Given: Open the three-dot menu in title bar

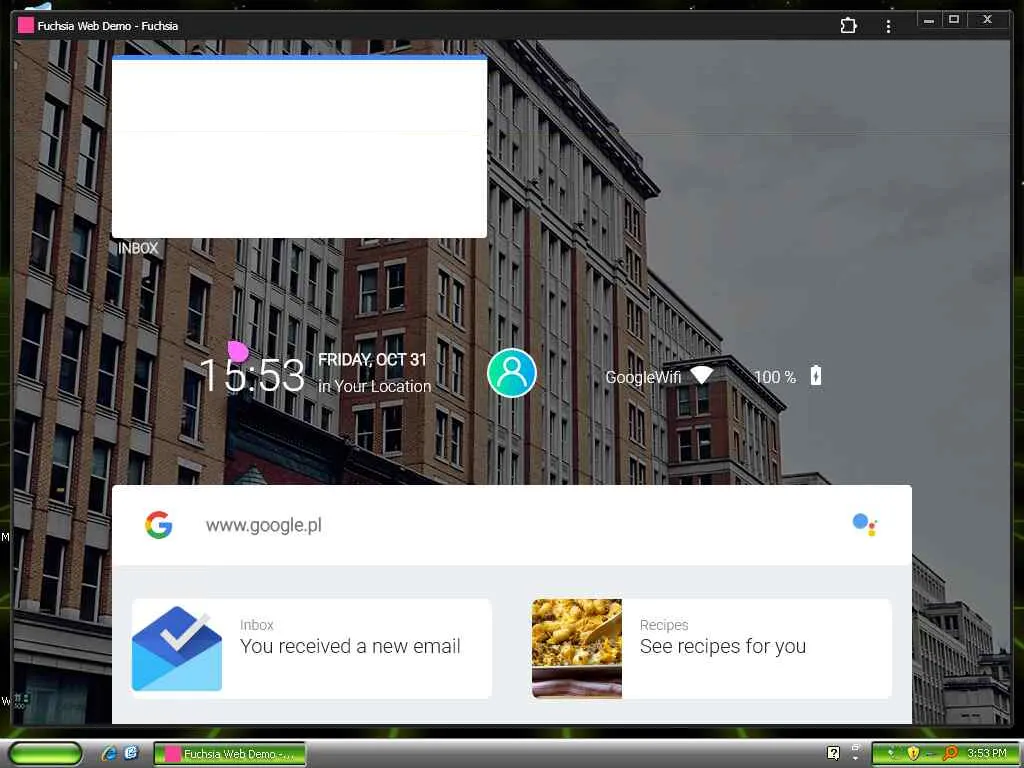Looking at the screenshot, I should coord(888,26).
